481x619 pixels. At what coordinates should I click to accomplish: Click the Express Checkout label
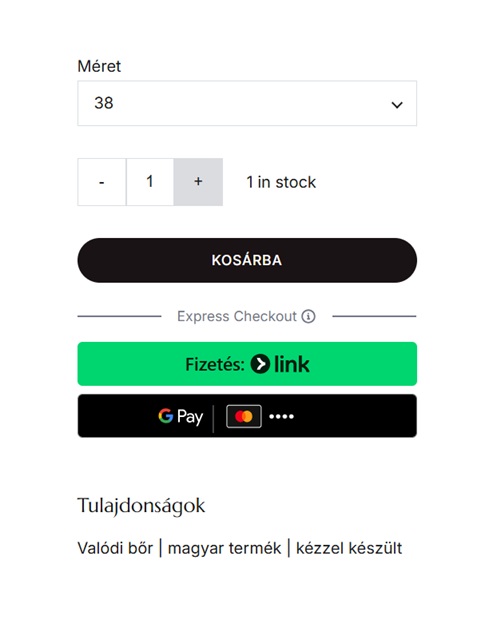click(237, 316)
